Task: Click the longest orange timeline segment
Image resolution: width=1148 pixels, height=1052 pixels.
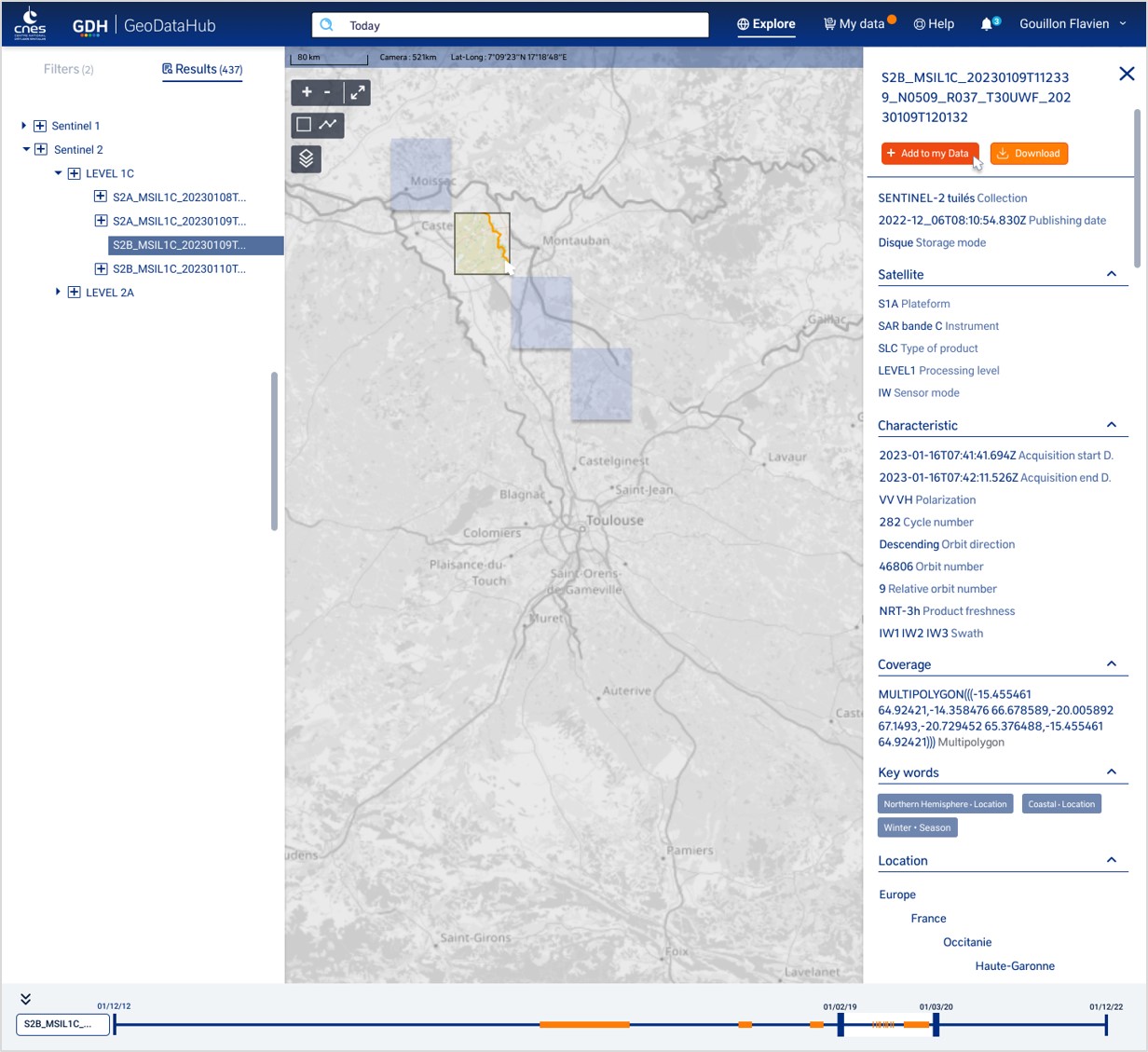Action: [585, 1024]
